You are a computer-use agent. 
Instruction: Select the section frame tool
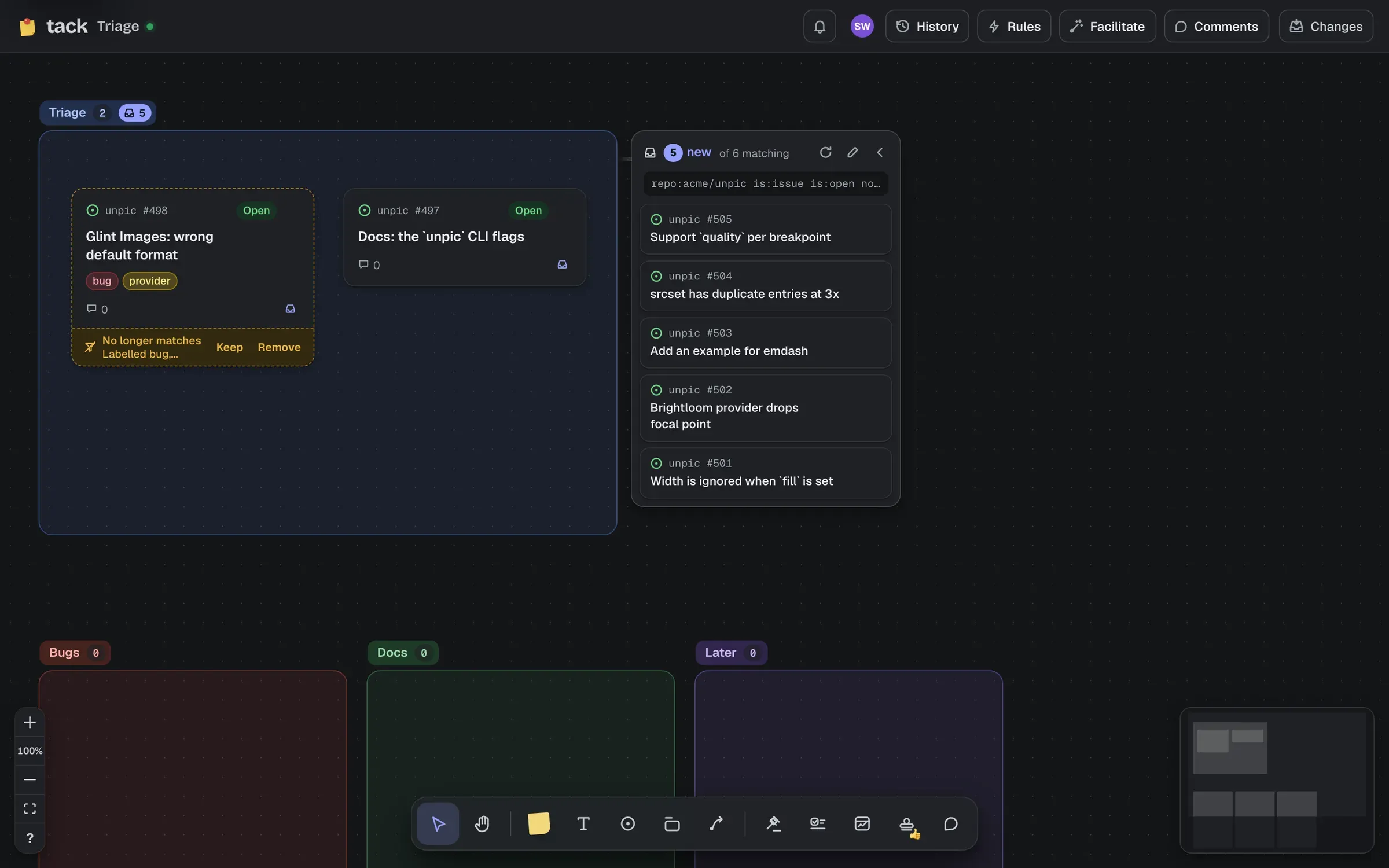pyautogui.click(x=672, y=823)
